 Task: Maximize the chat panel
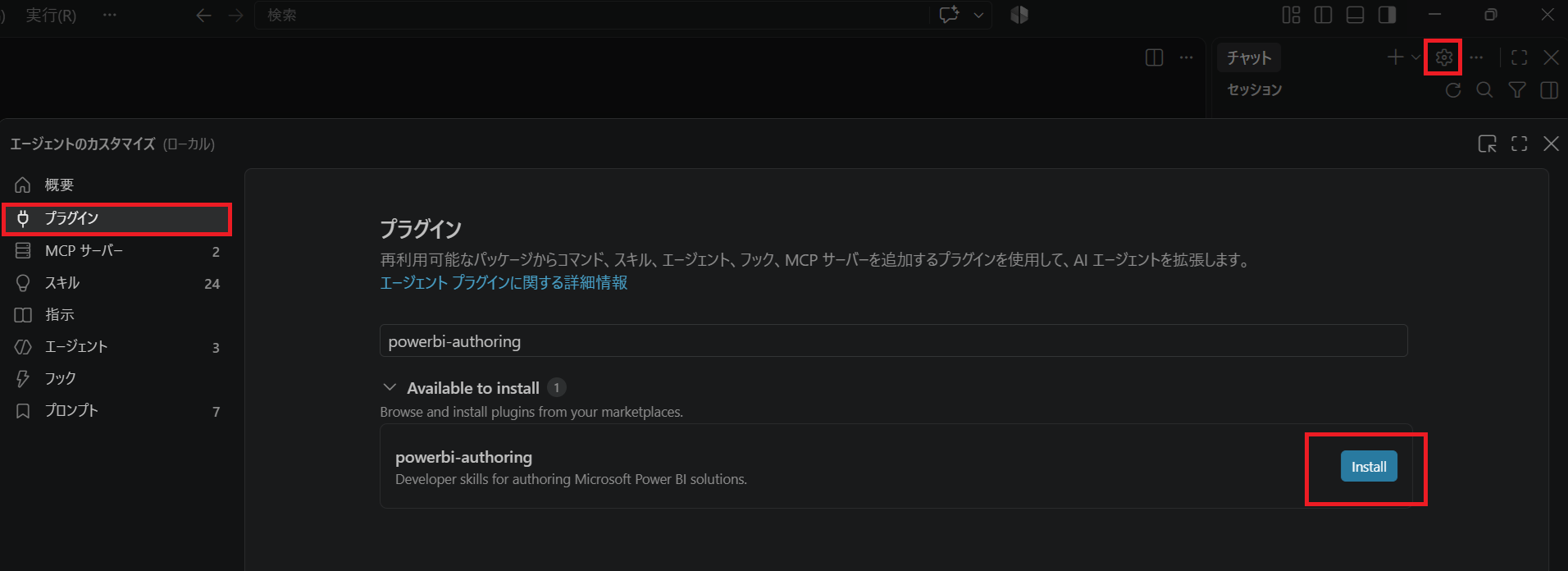(x=1519, y=57)
